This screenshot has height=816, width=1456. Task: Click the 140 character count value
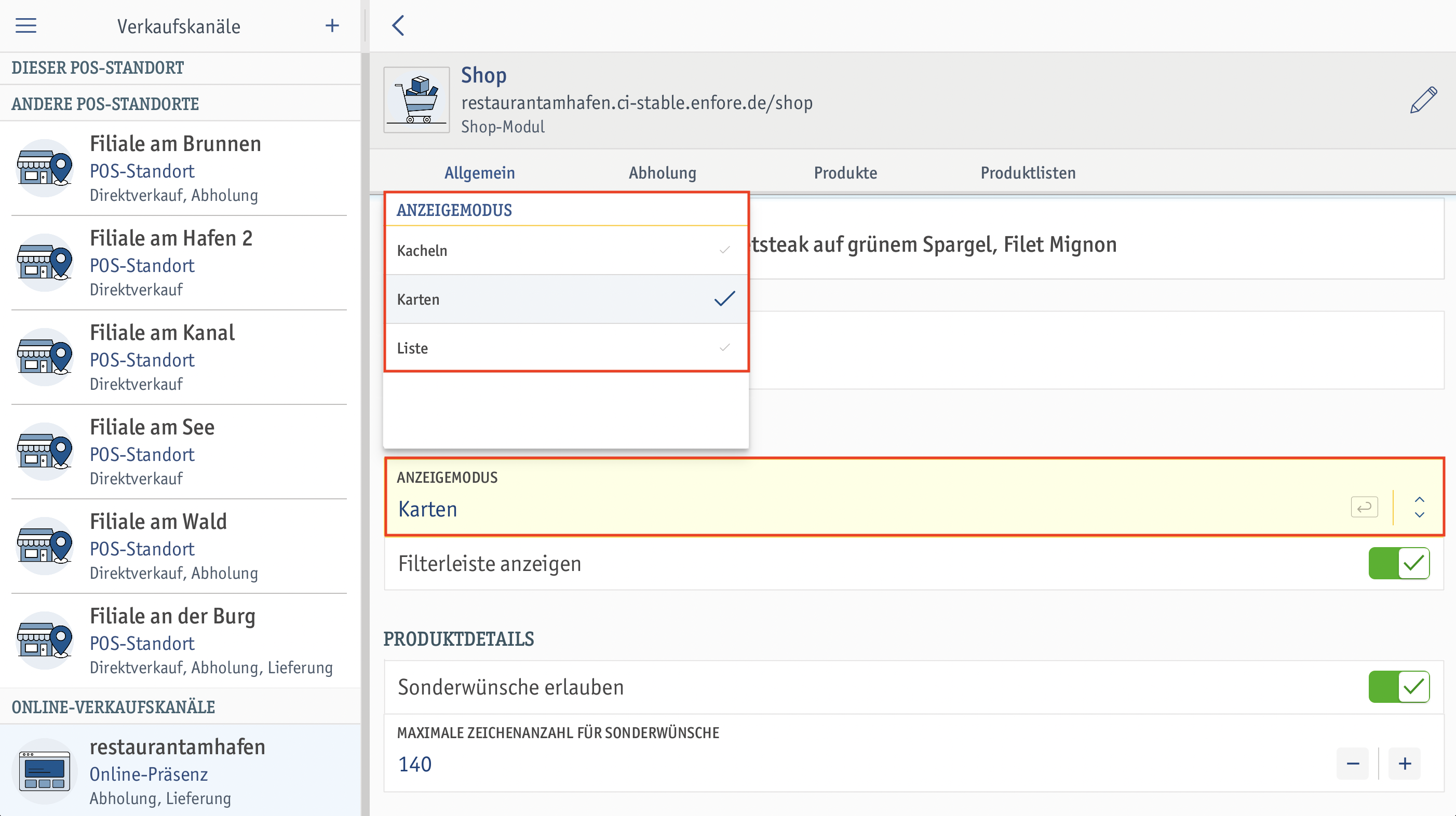pyautogui.click(x=415, y=764)
